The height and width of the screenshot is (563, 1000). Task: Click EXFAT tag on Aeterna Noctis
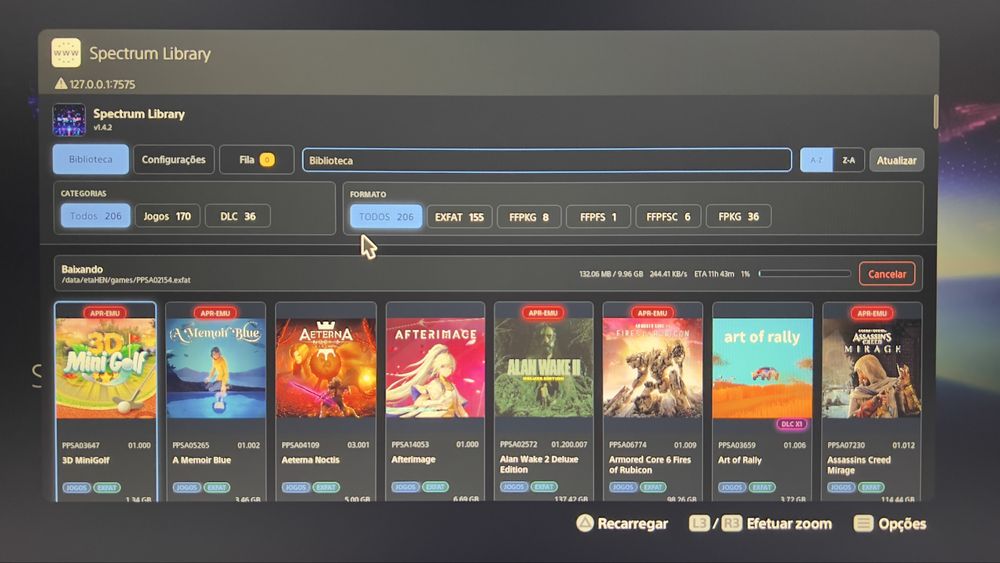[326, 487]
